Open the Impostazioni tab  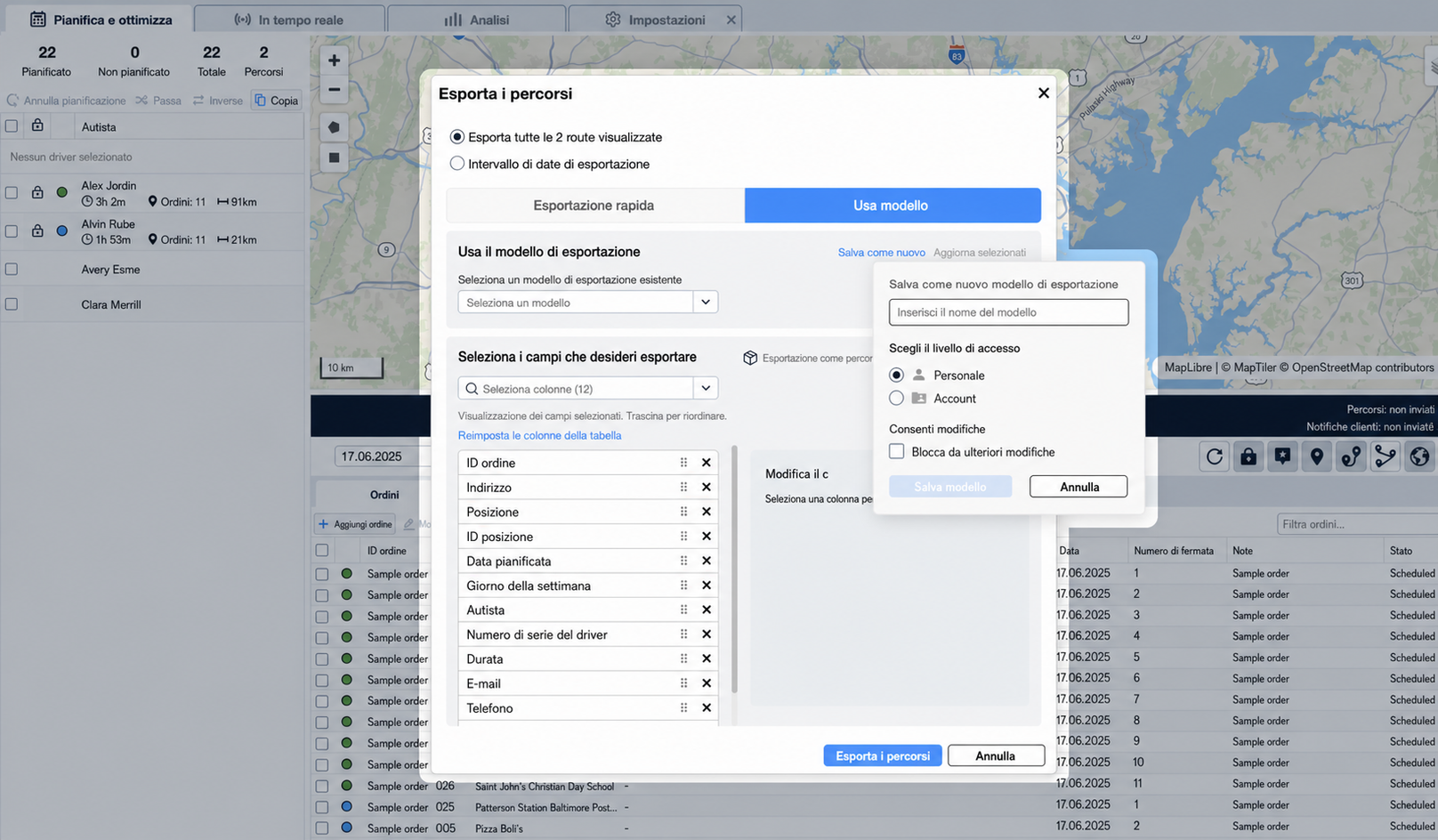655,20
